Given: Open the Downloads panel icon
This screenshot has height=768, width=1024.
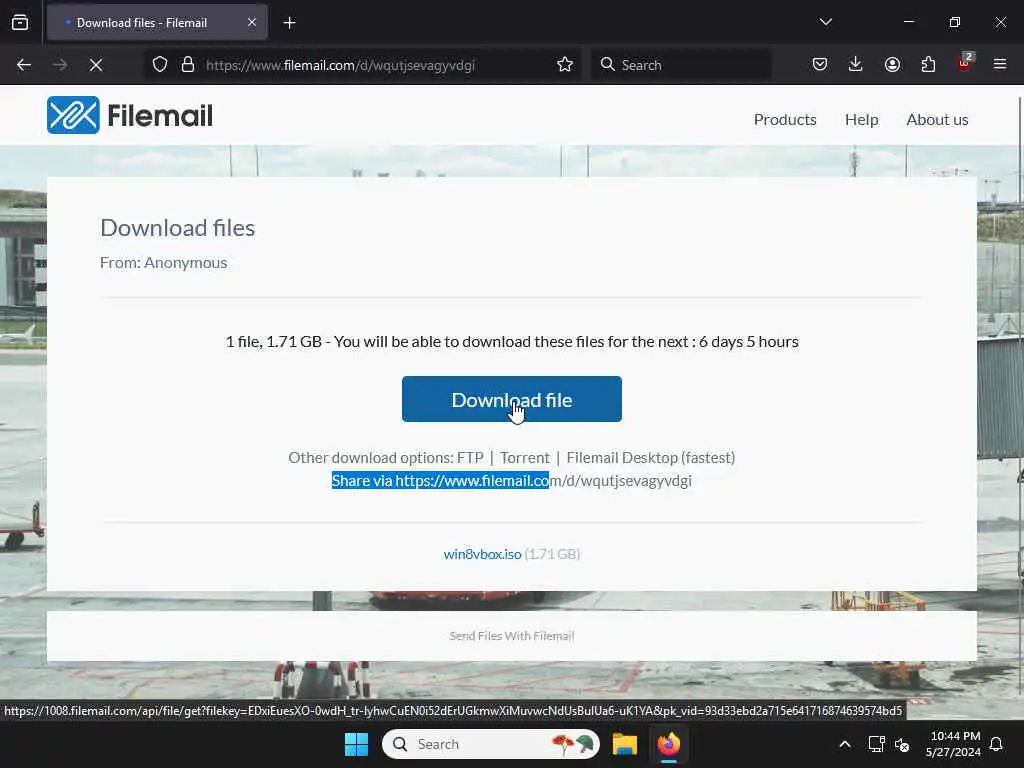Looking at the screenshot, I should tap(856, 64).
